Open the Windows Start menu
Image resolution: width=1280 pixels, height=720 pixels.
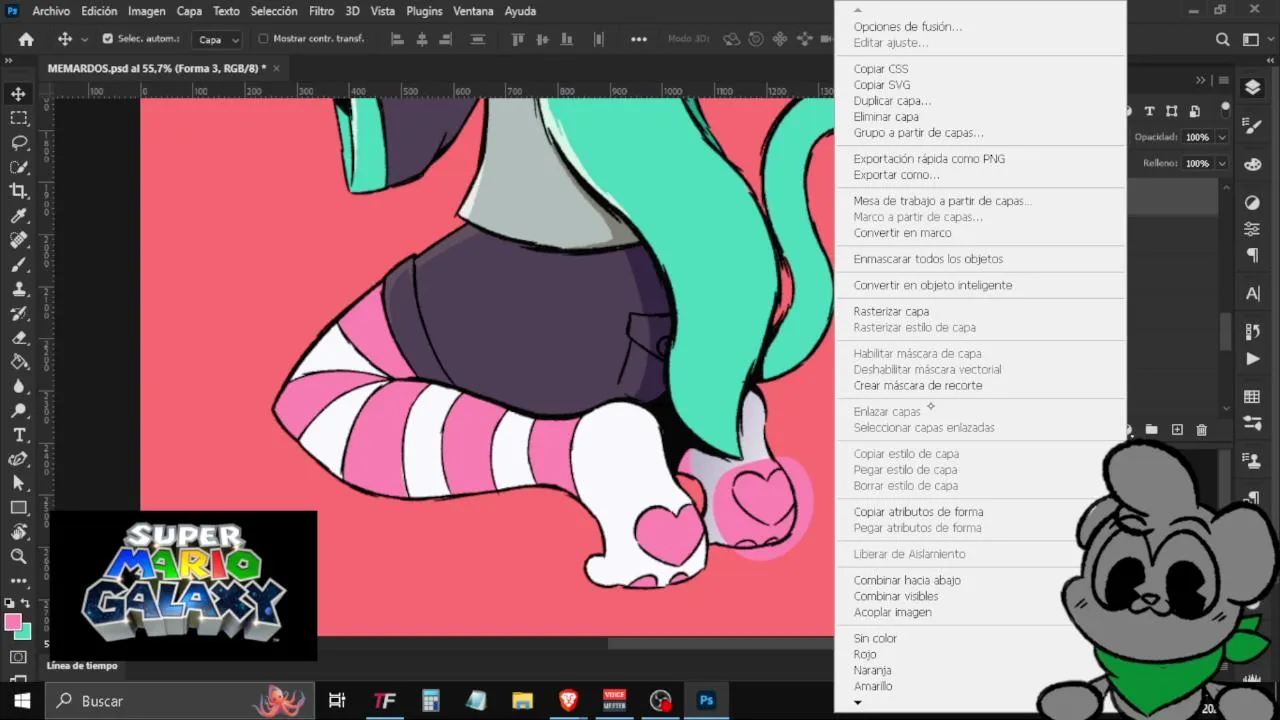(x=22, y=701)
